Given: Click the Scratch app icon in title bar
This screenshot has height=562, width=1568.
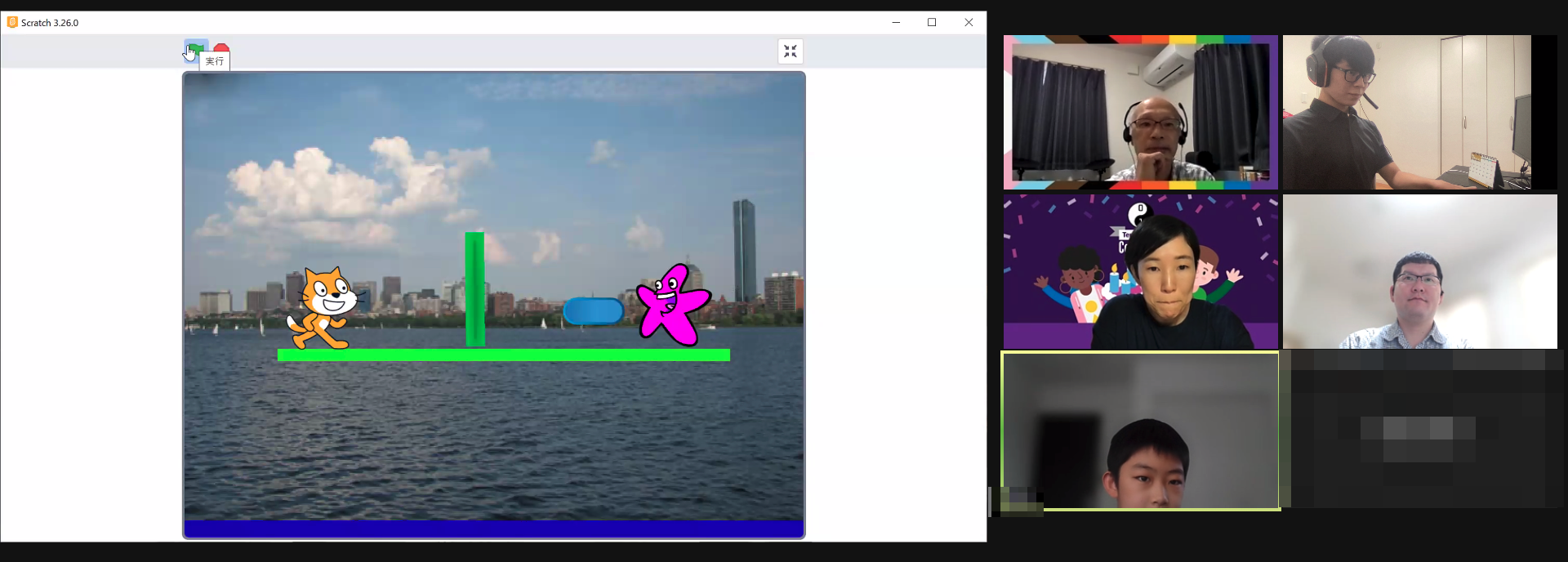Looking at the screenshot, I should [x=12, y=22].
